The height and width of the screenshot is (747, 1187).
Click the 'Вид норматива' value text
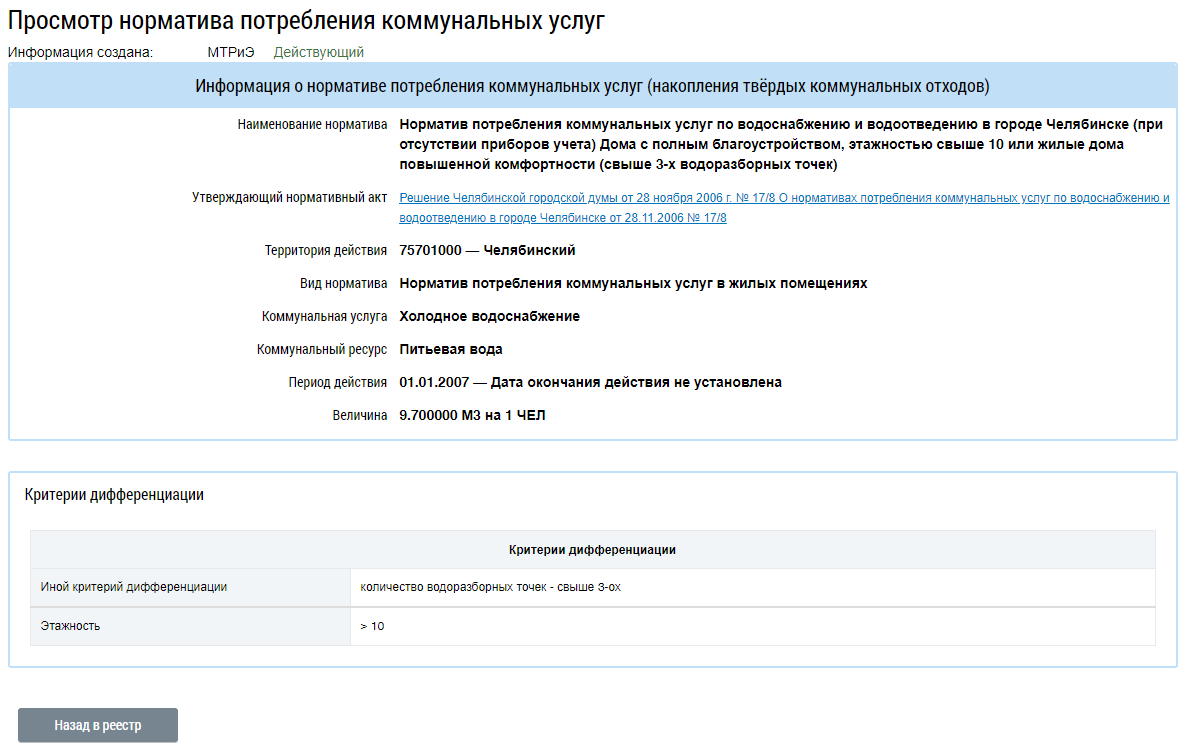pos(633,283)
